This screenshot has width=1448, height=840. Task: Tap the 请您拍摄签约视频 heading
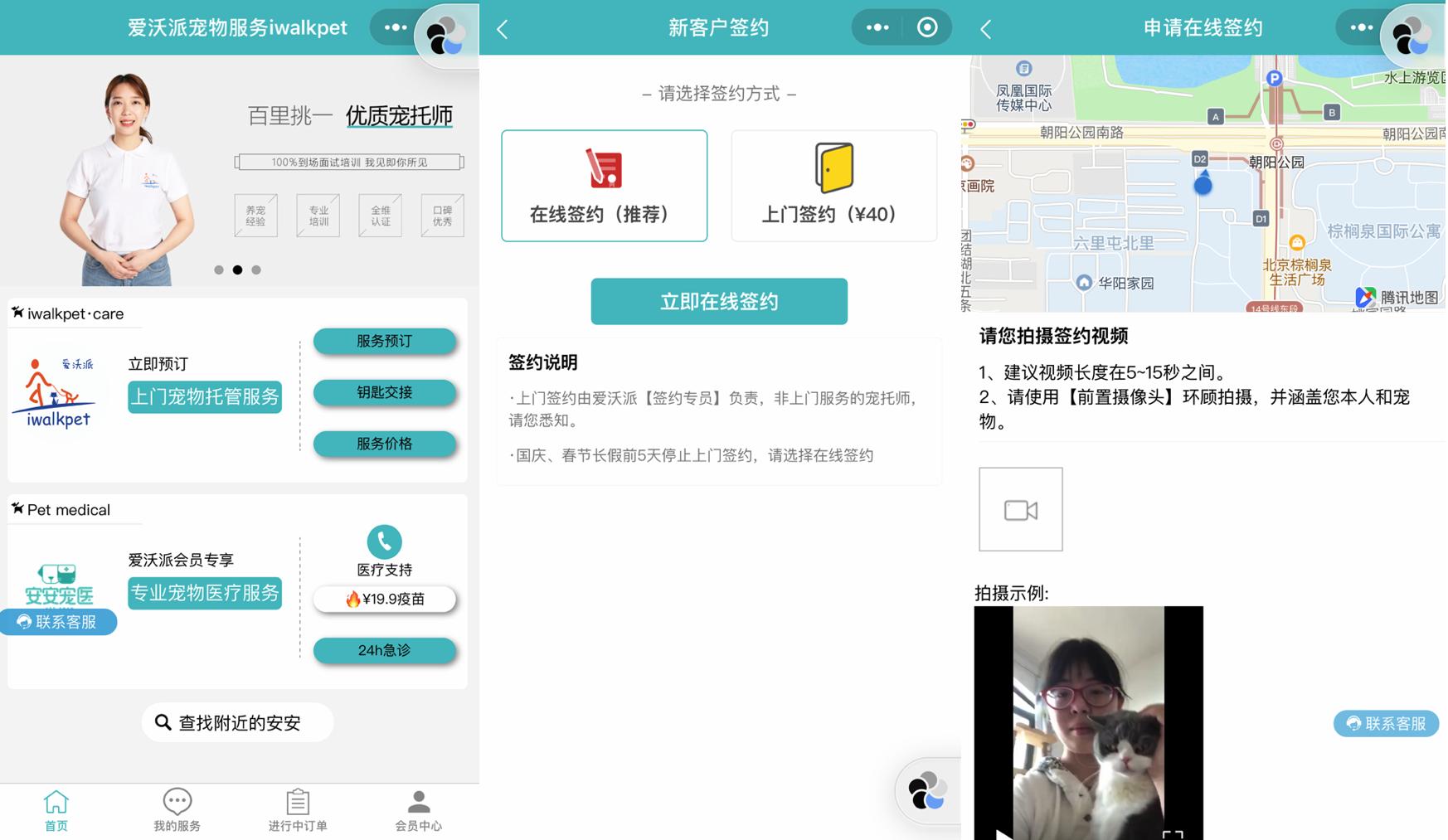[x=1053, y=336]
